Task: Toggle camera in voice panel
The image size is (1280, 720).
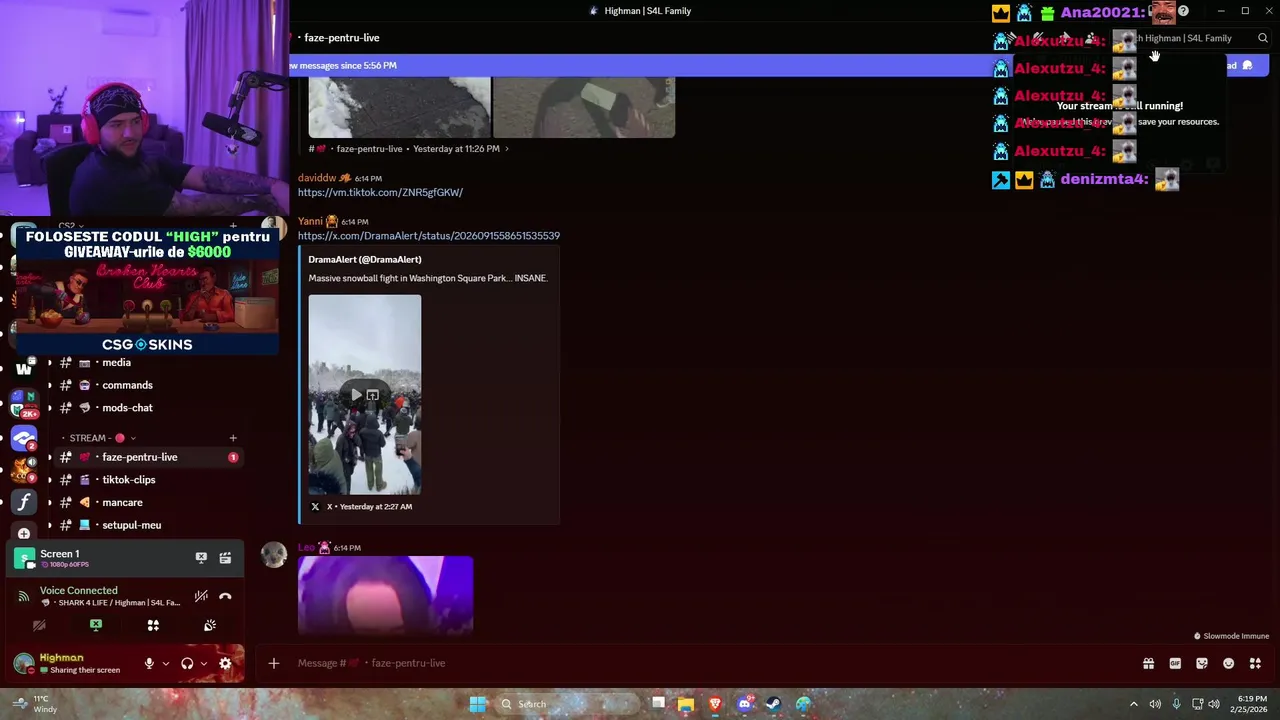Action: [39, 625]
